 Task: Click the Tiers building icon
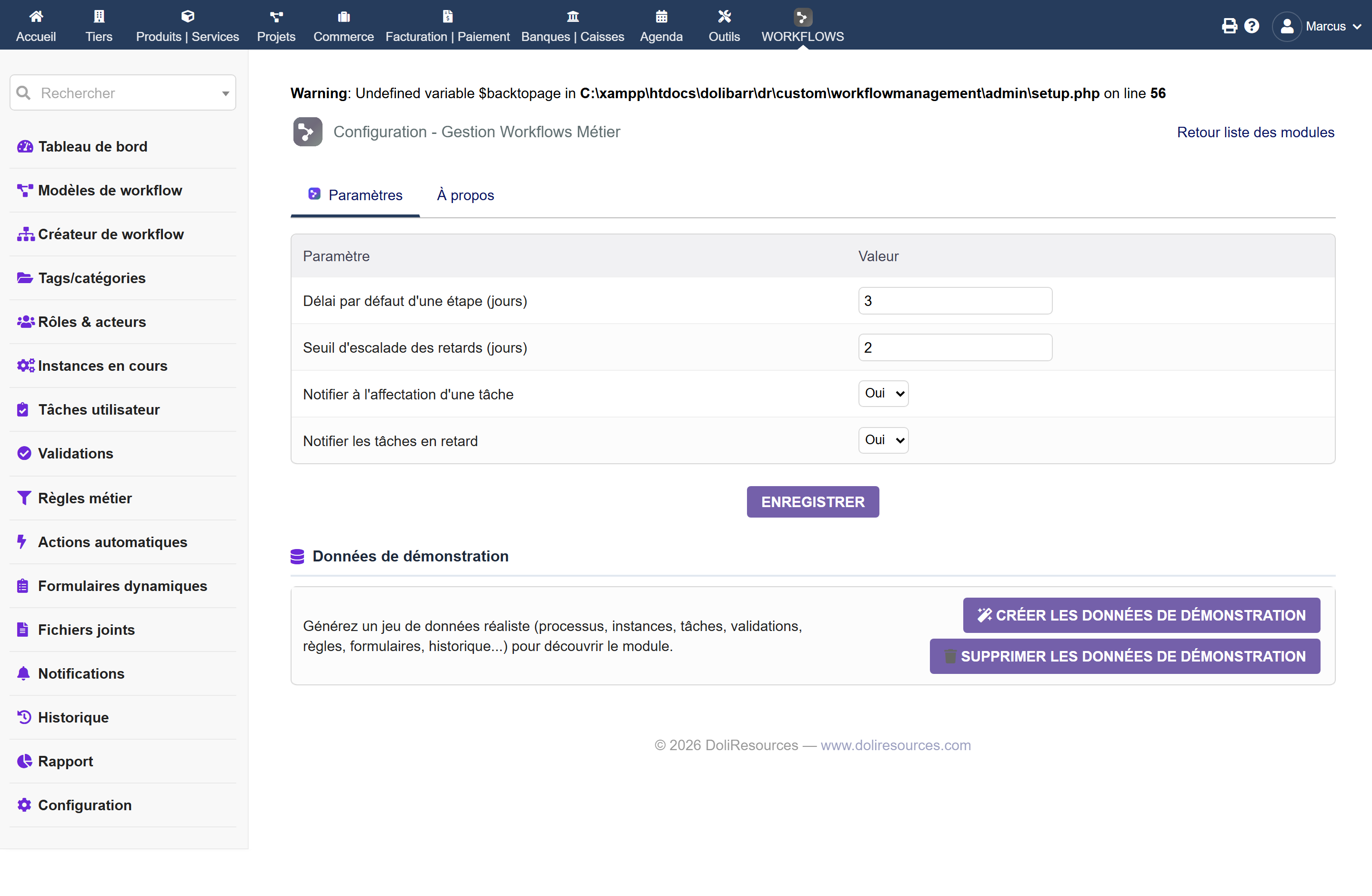[99, 16]
